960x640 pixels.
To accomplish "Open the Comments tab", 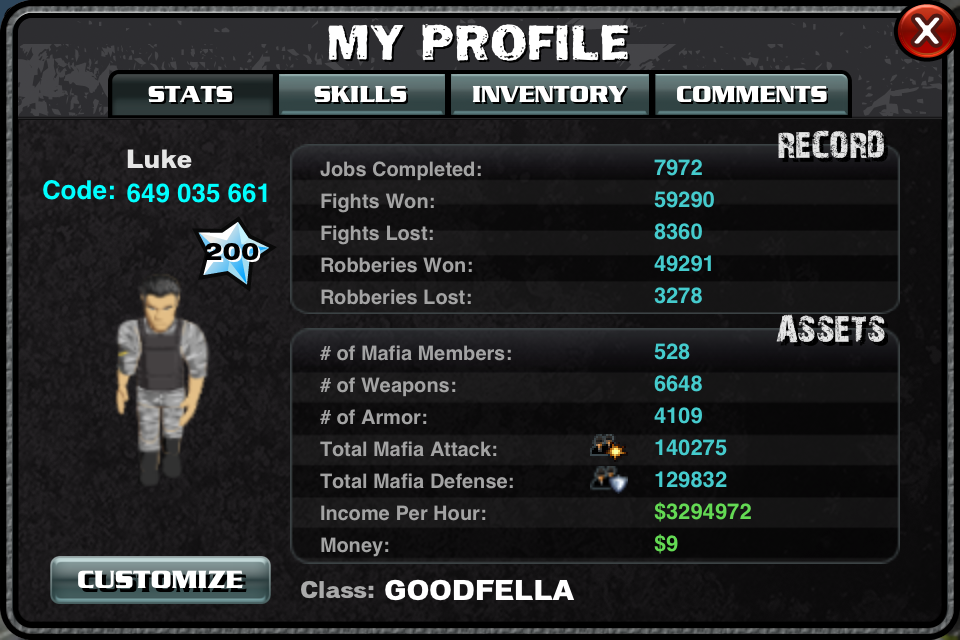I will pyautogui.click(x=751, y=94).
